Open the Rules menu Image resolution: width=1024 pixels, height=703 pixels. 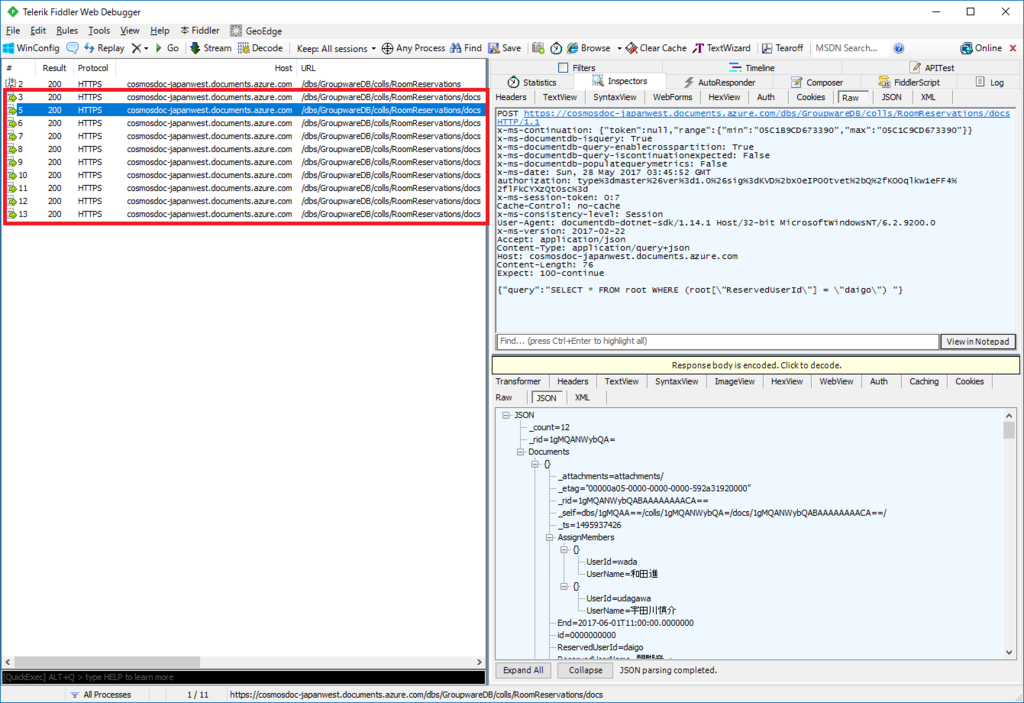click(67, 31)
